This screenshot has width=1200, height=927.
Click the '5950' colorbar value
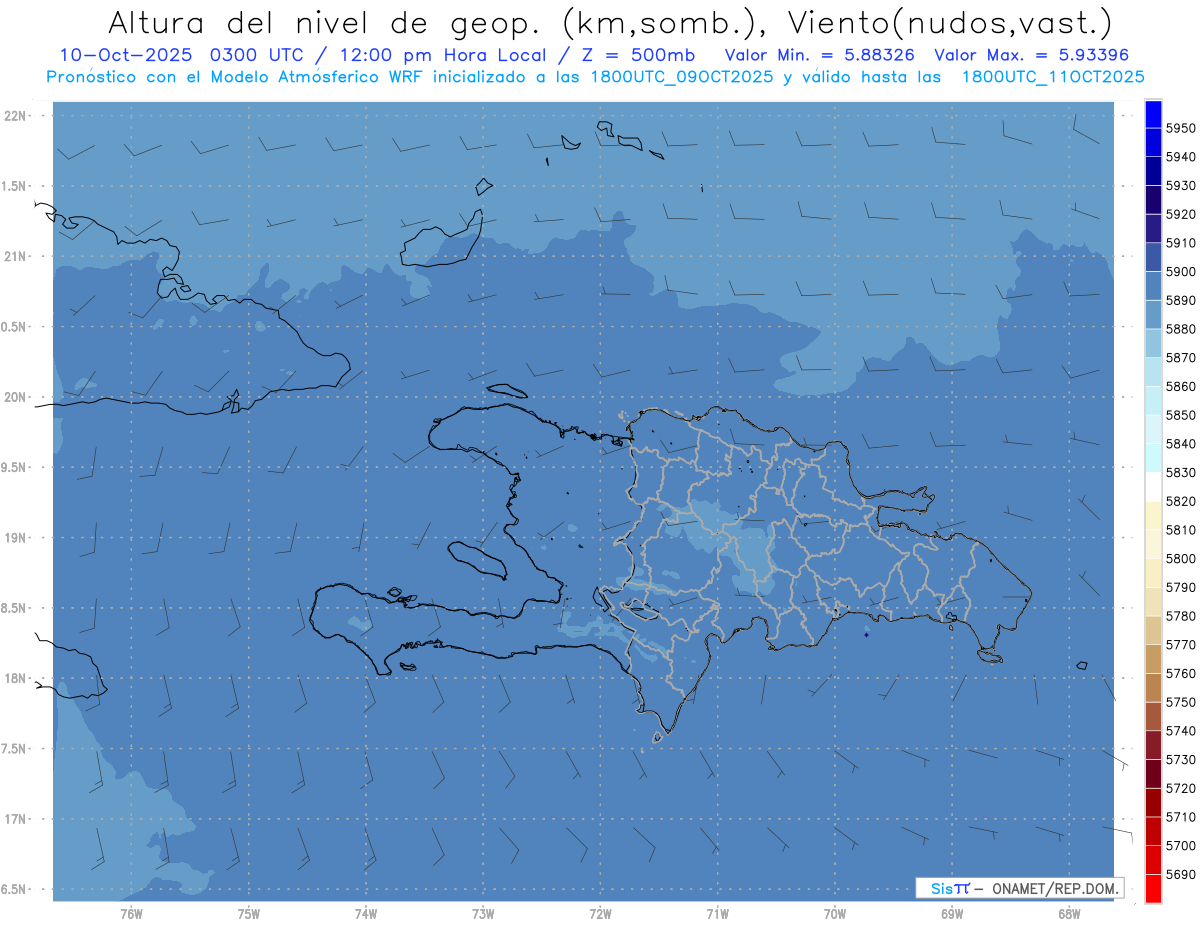[x=1180, y=128]
